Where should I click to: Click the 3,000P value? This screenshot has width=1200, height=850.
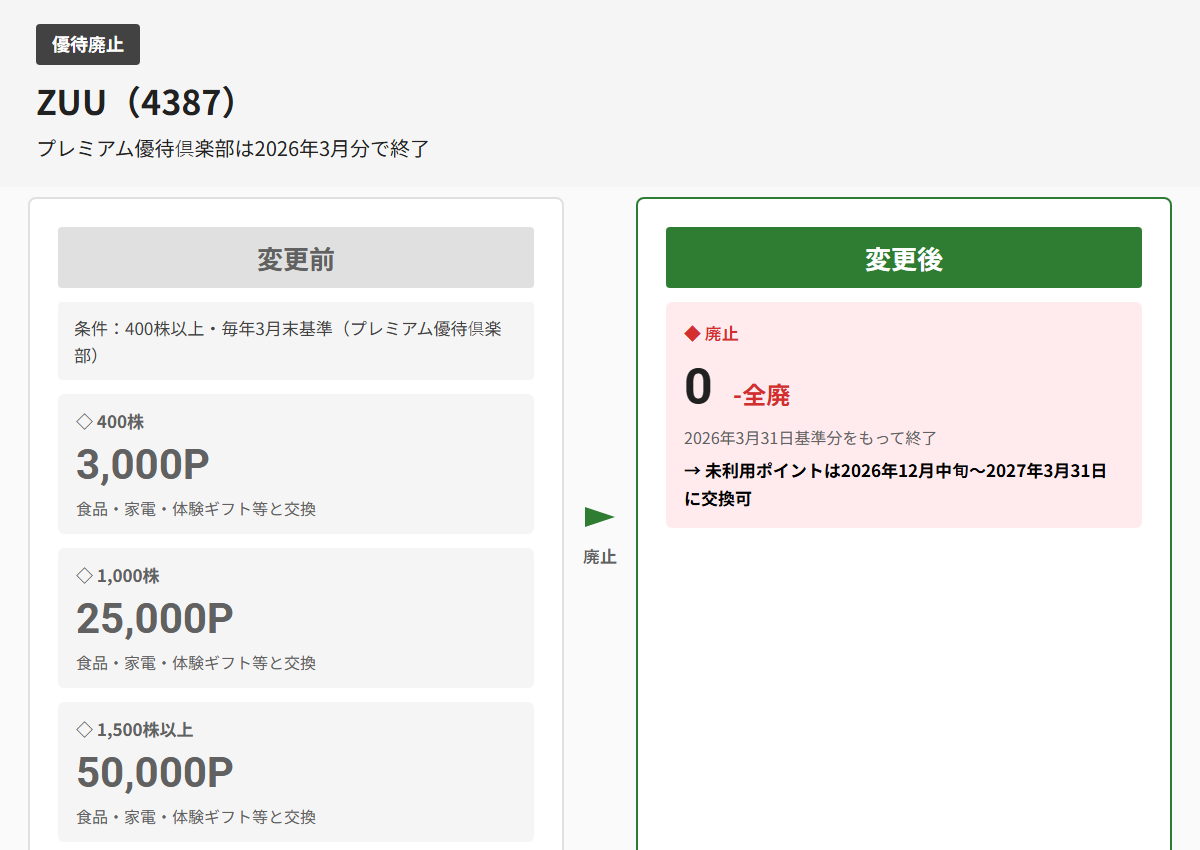tap(143, 465)
